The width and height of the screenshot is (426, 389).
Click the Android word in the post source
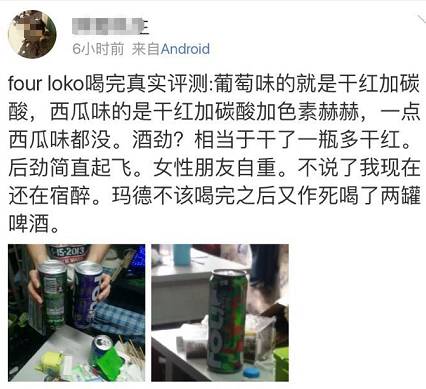point(185,49)
